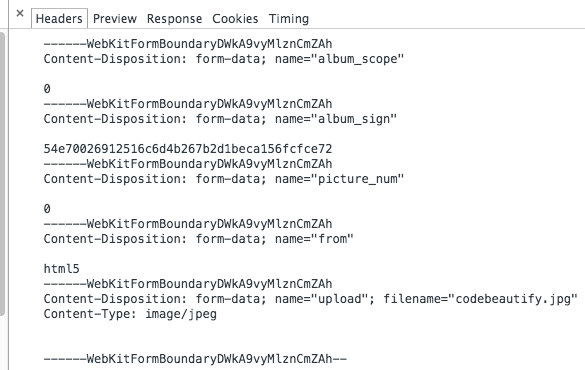Open the Response tab

pos(174,19)
